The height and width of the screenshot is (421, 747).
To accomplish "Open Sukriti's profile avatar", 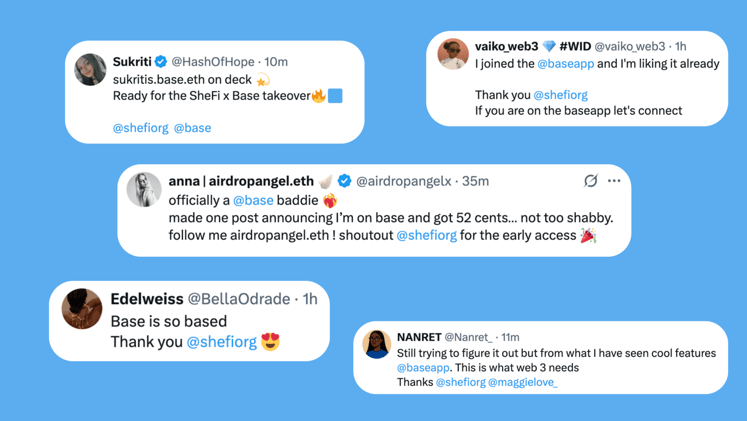I will click(91, 70).
